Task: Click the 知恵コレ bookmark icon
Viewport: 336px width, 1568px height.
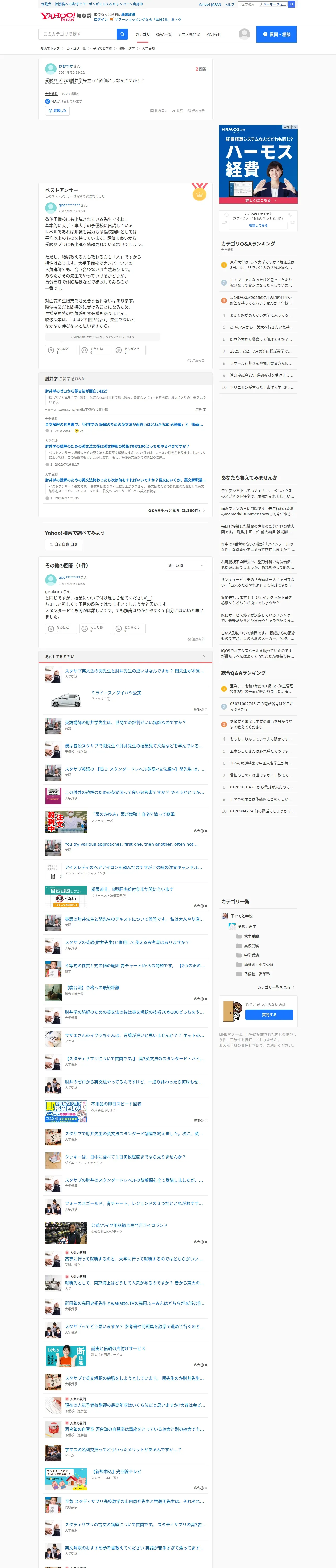Action: 152,111
